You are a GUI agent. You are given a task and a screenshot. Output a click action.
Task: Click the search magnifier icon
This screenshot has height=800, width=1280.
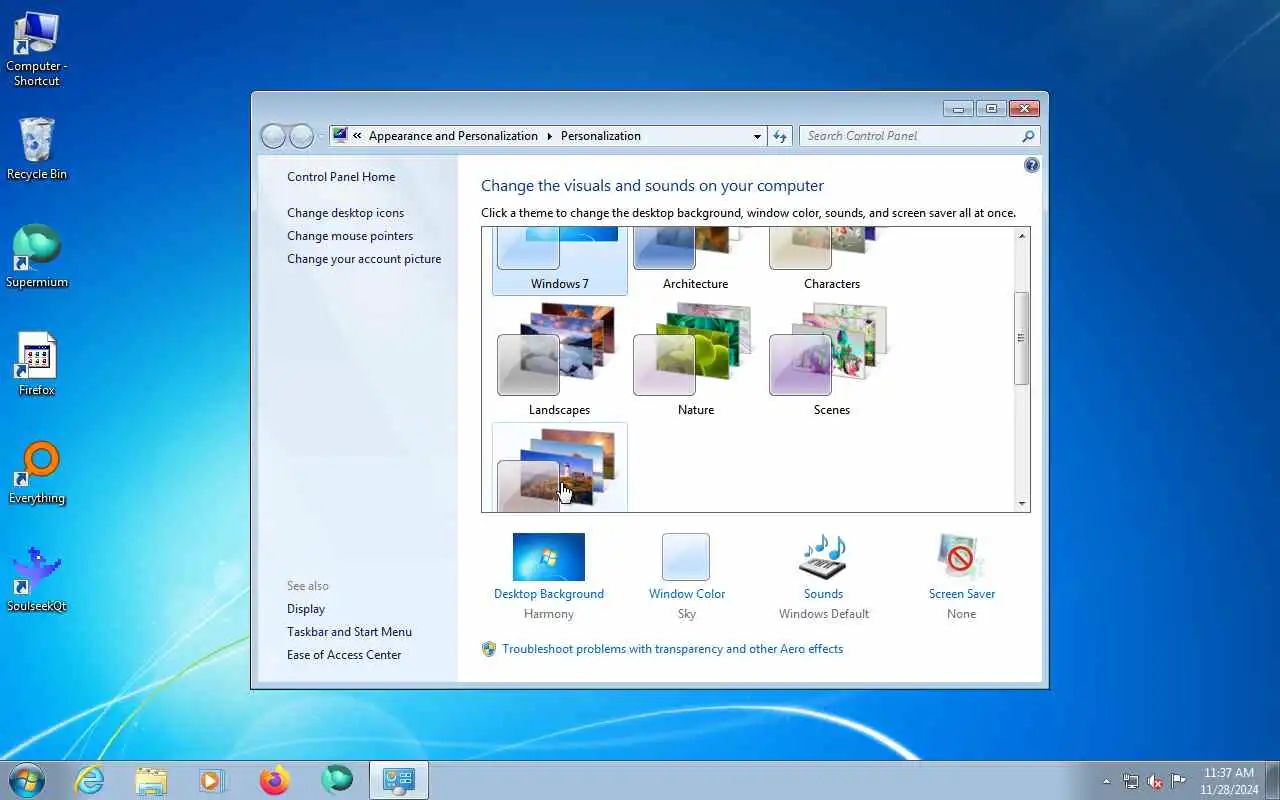tap(1028, 136)
